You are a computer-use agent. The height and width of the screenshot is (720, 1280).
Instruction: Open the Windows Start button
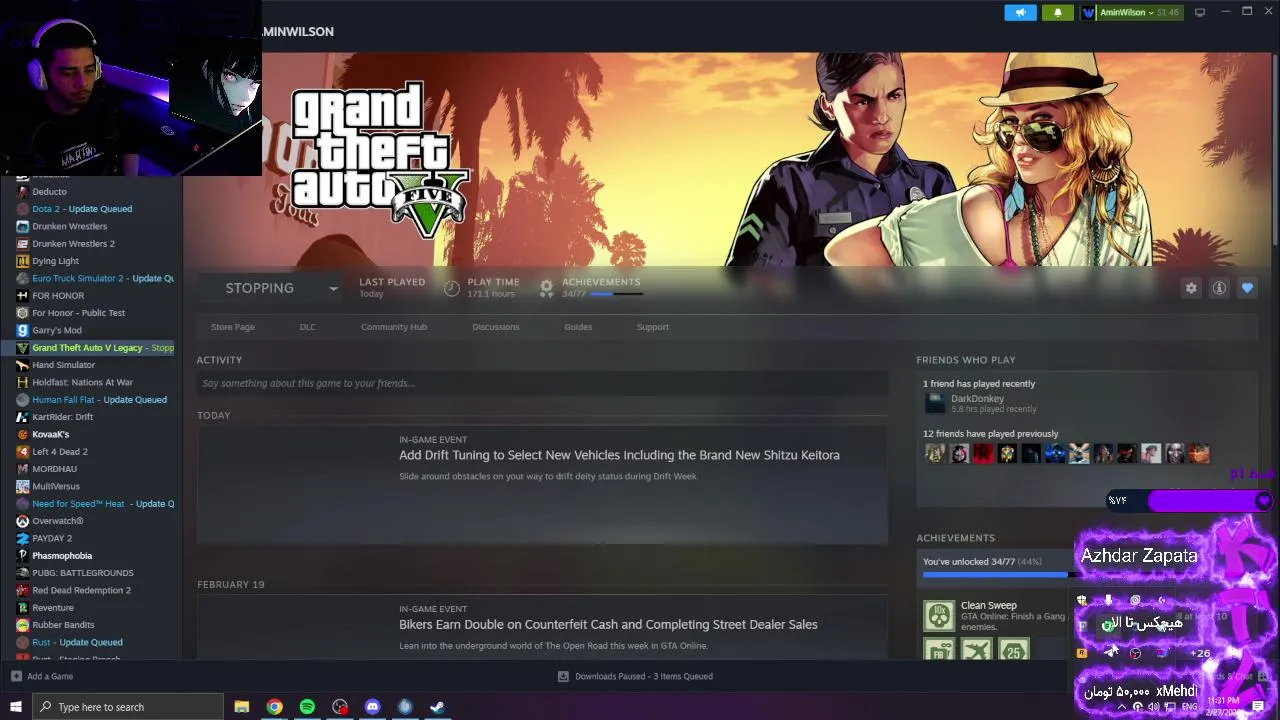coord(15,707)
